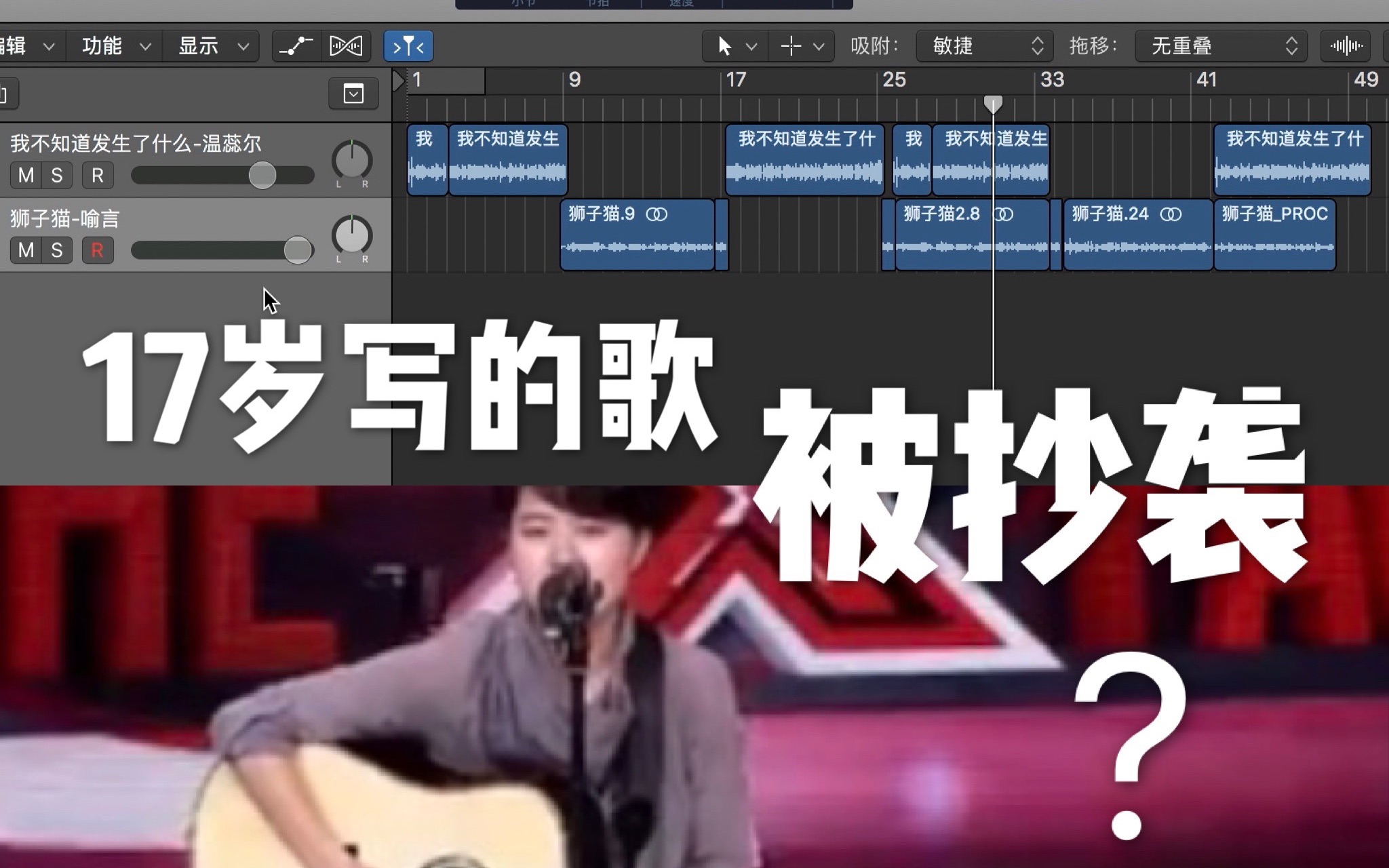Viewport: 1389px width, 868px height.
Task: Open the 拖移 drag mode dropdown 无重叠
Action: 1221,46
